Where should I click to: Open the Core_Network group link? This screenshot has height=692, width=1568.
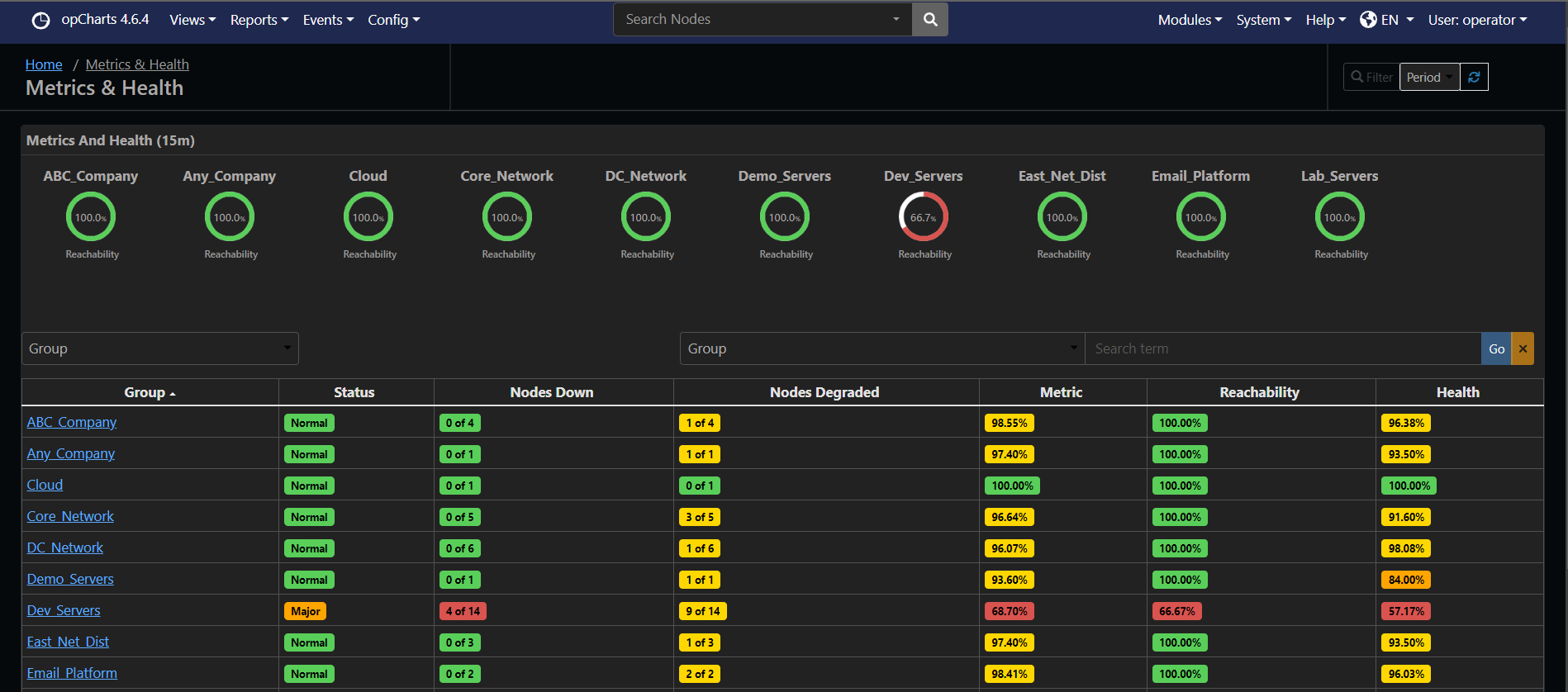click(70, 516)
